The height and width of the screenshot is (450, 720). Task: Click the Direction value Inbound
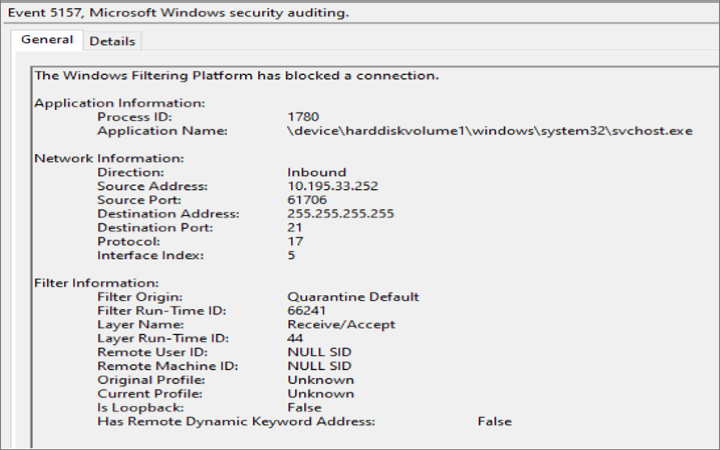coord(316,172)
